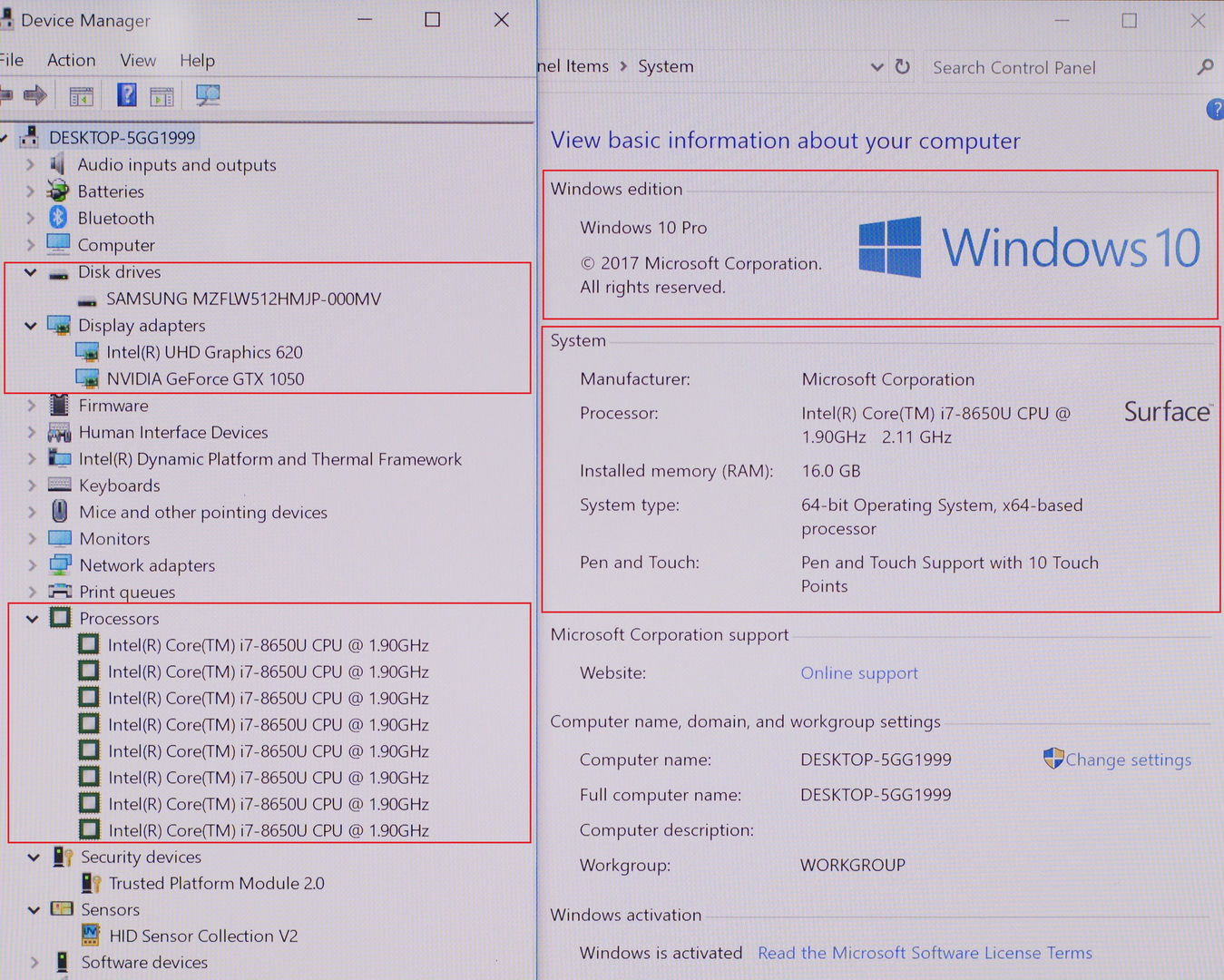
Task: Click the Sensors category icon
Action: pos(63,909)
